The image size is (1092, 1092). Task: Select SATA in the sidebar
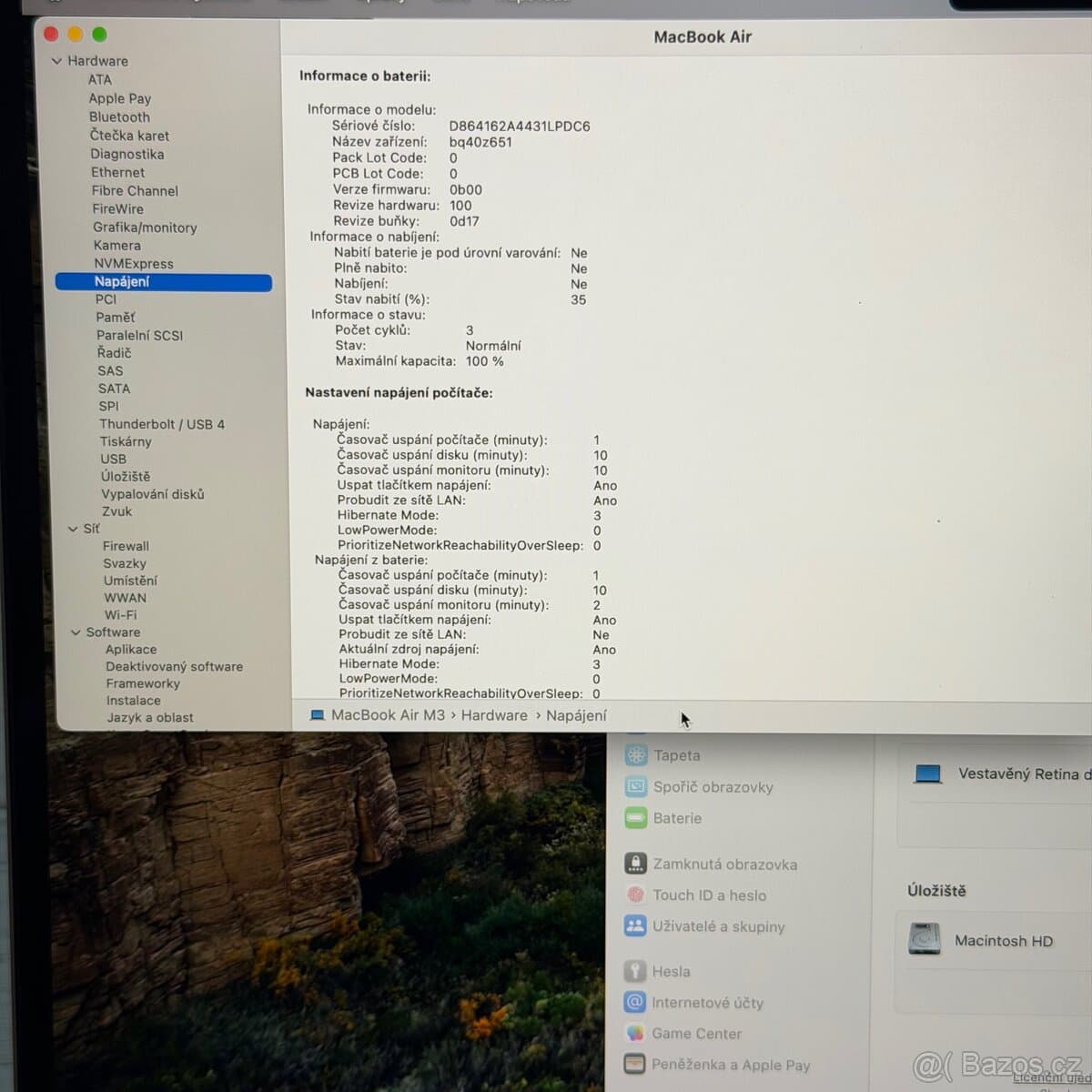pos(114,389)
